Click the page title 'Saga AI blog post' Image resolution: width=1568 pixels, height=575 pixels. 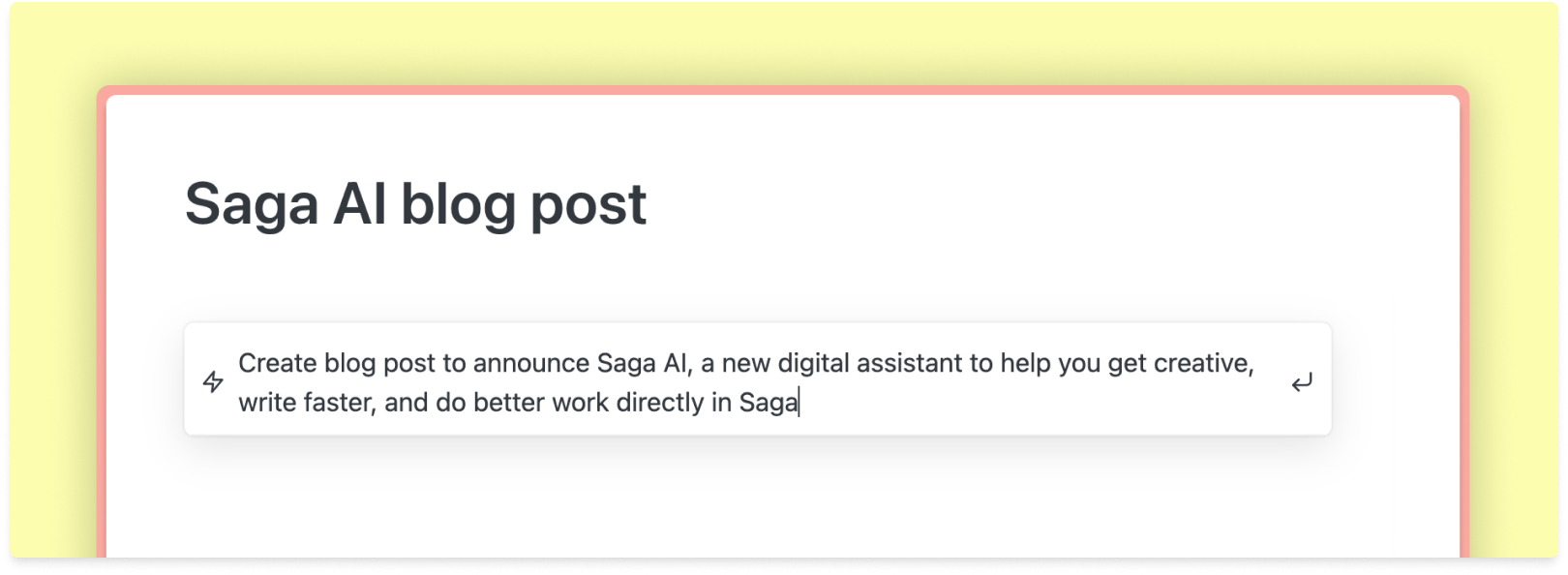point(415,204)
